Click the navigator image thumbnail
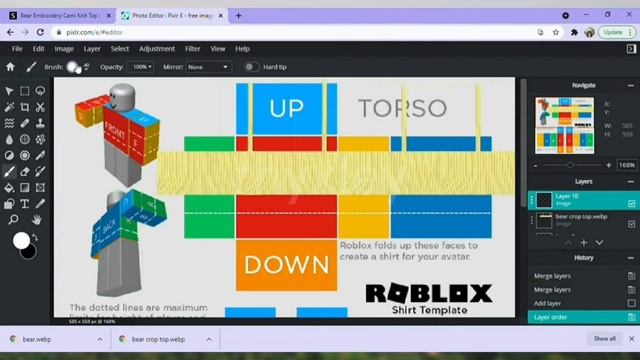 (x=565, y=125)
